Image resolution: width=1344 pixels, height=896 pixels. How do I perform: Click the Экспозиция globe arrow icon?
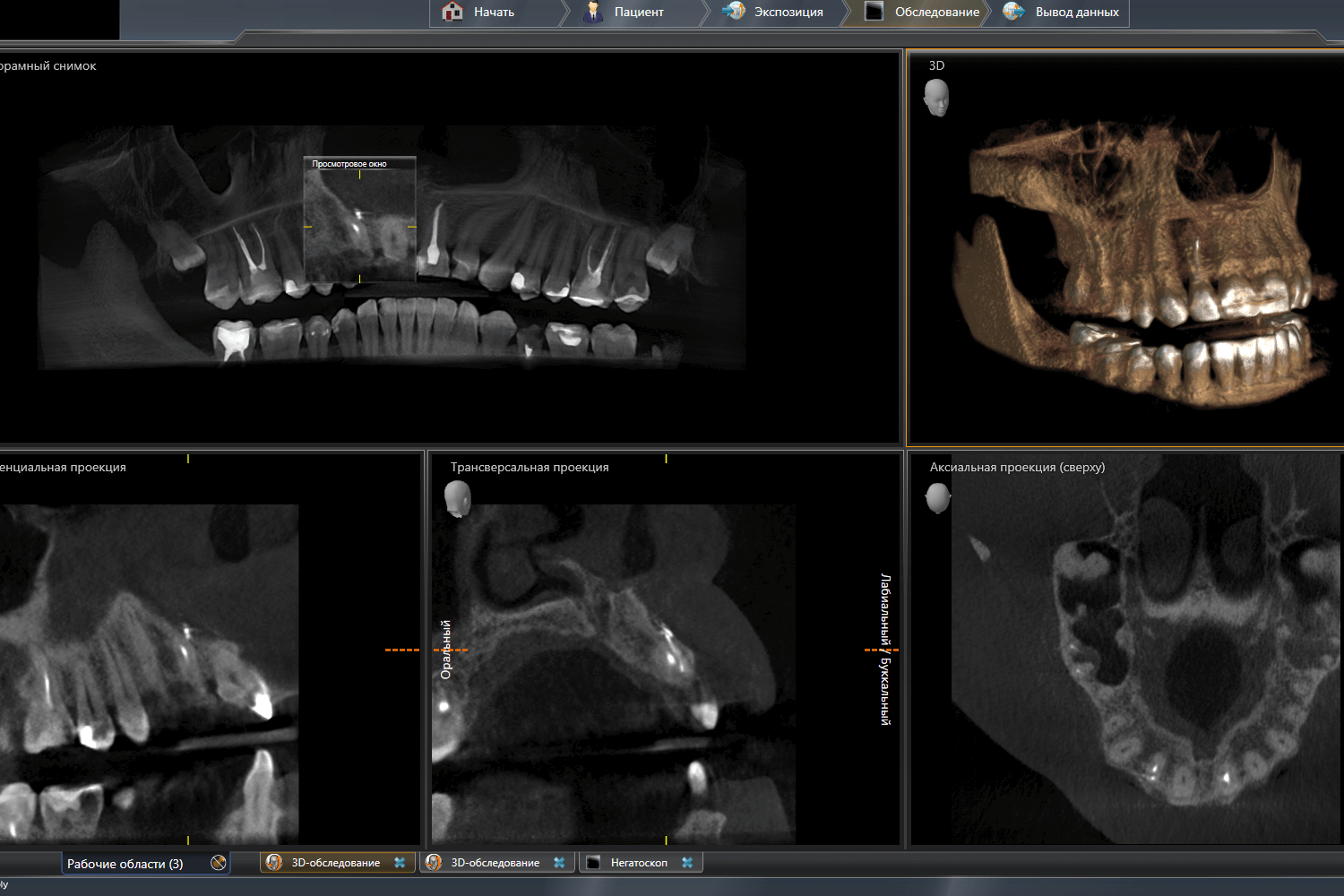[x=733, y=12]
